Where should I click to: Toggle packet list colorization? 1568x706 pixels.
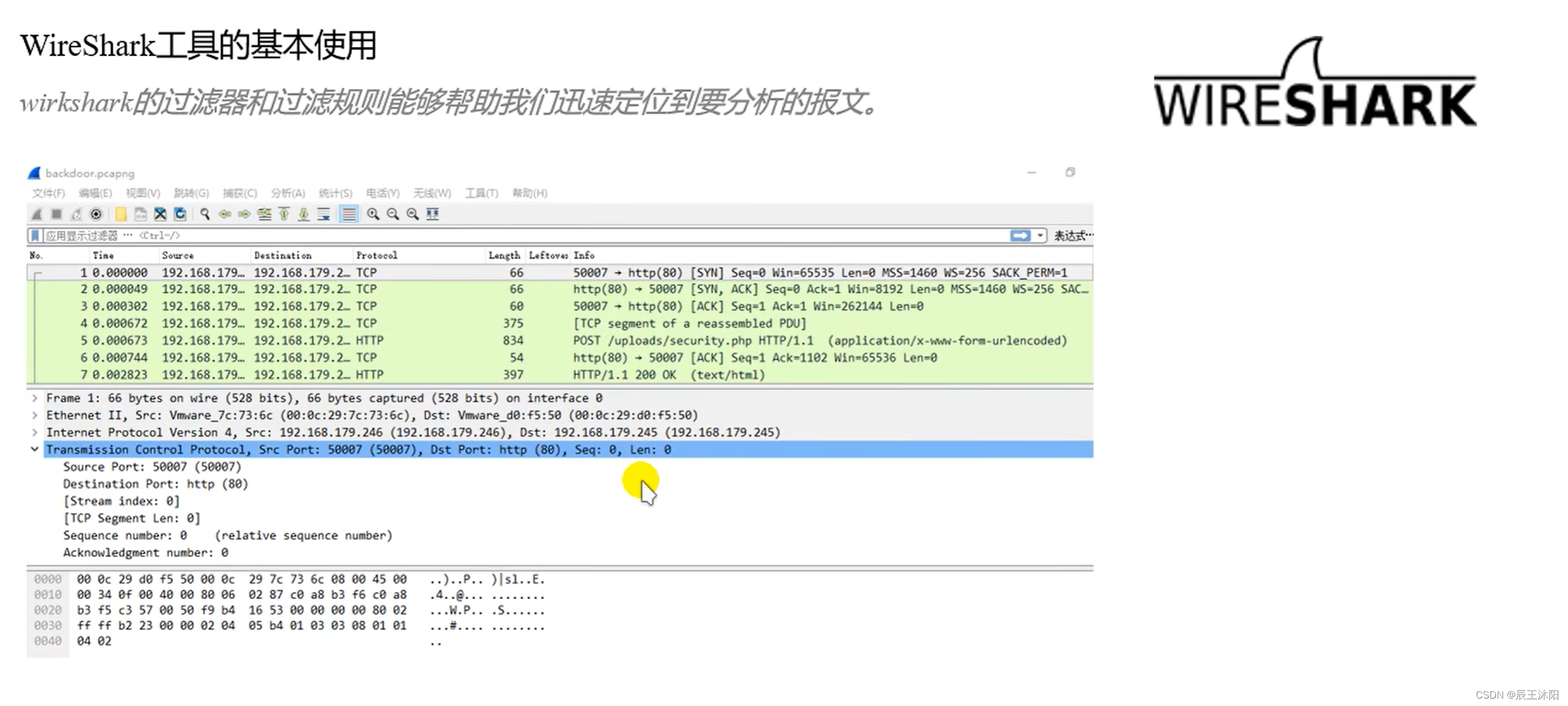[349, 214]
